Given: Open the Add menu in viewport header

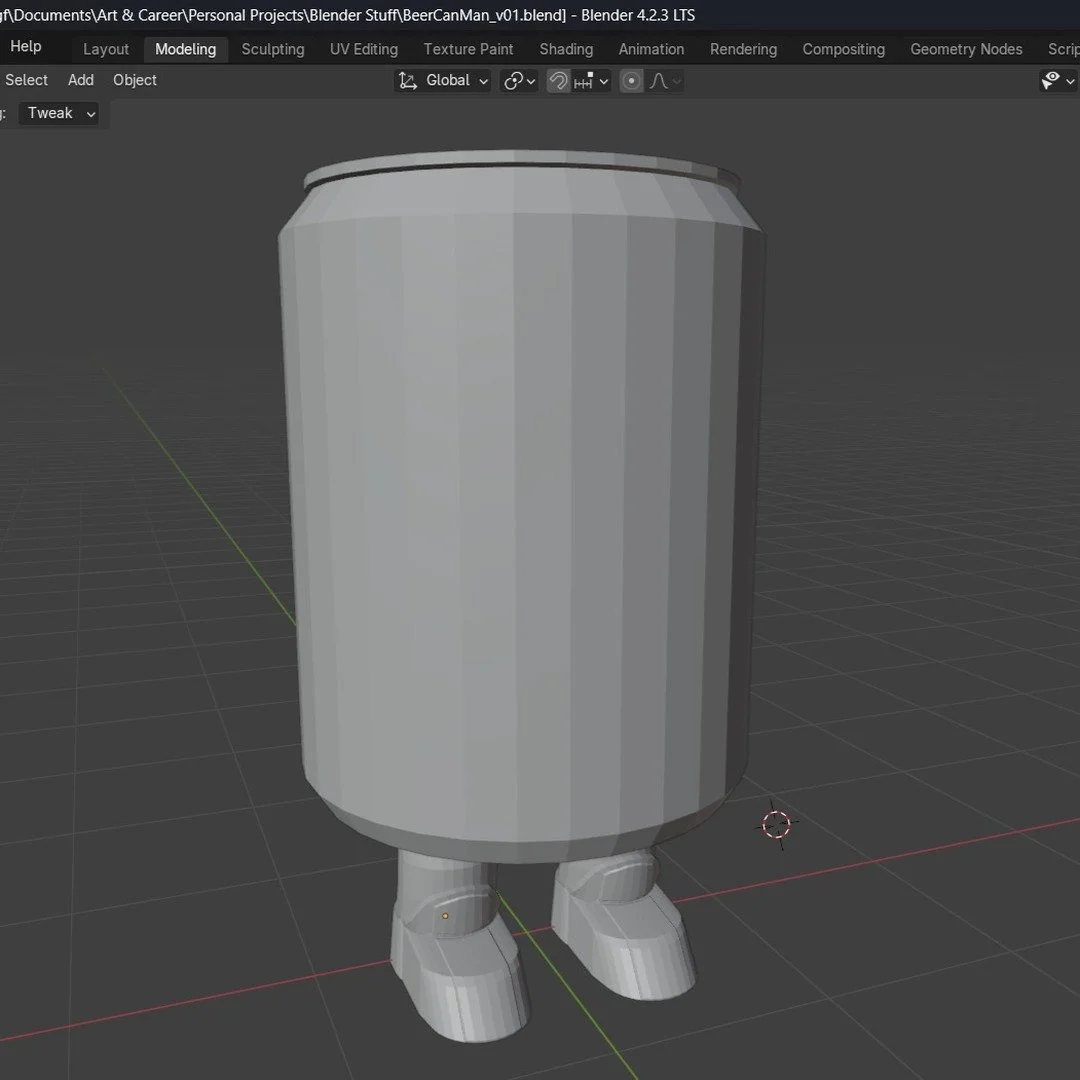Looking at the screenshot, I should (x=81, y=80).
